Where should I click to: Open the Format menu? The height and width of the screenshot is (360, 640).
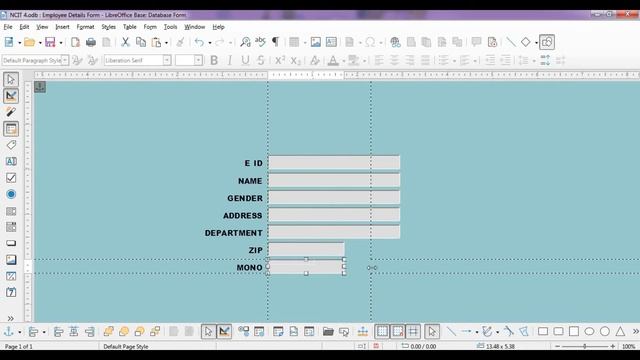click(85, 27)
